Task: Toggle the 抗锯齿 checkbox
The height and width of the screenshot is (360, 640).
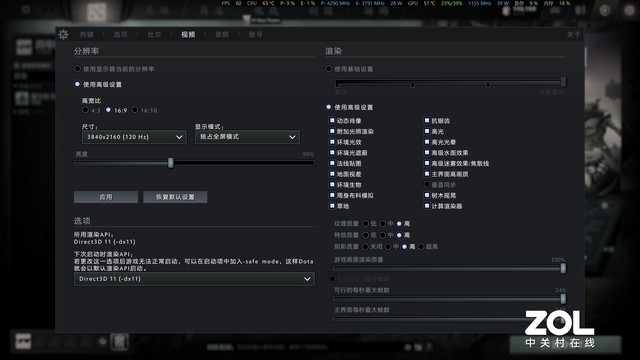Action: (427, 120)
